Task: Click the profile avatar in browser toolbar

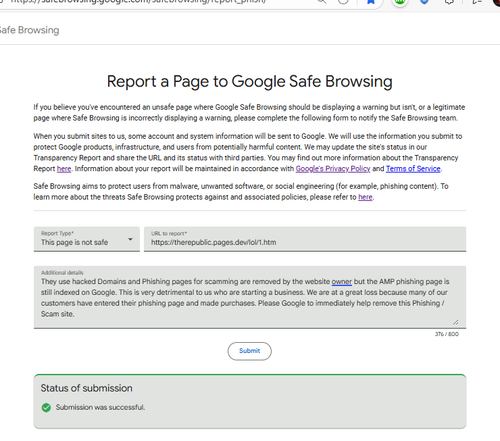Action: pos(497,2)
